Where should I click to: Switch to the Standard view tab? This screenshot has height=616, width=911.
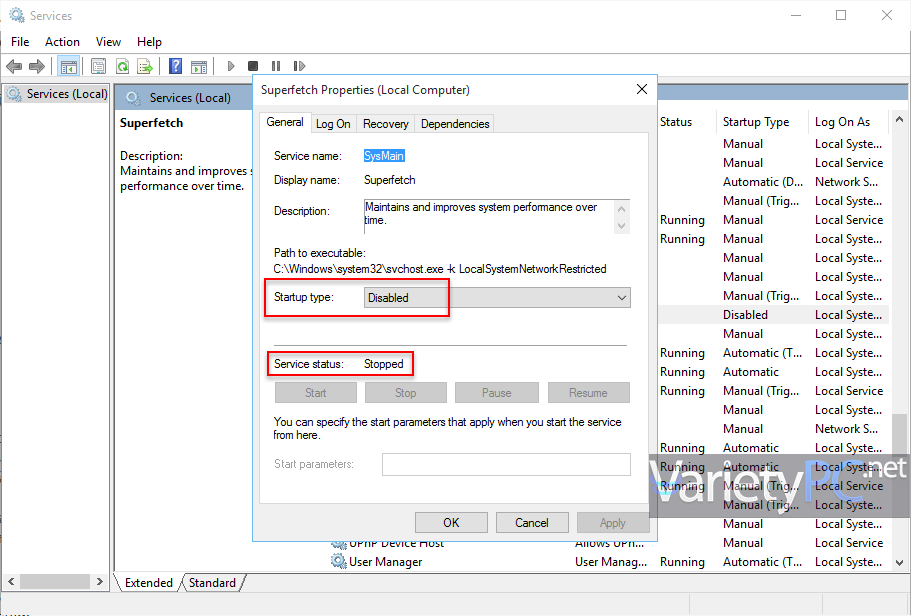coord(212,582)
